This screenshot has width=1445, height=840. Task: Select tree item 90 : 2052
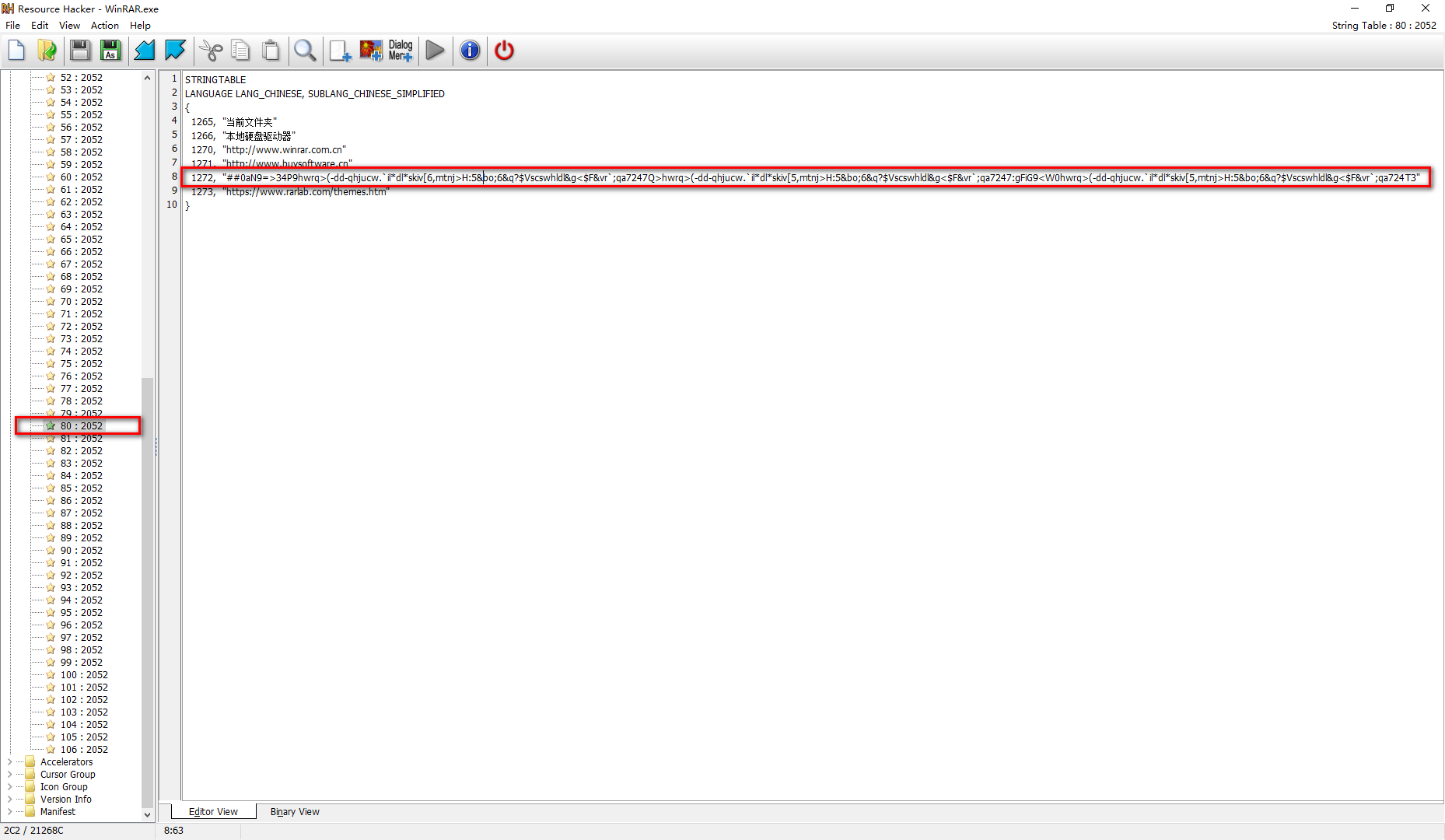click(x=81, y=550)
